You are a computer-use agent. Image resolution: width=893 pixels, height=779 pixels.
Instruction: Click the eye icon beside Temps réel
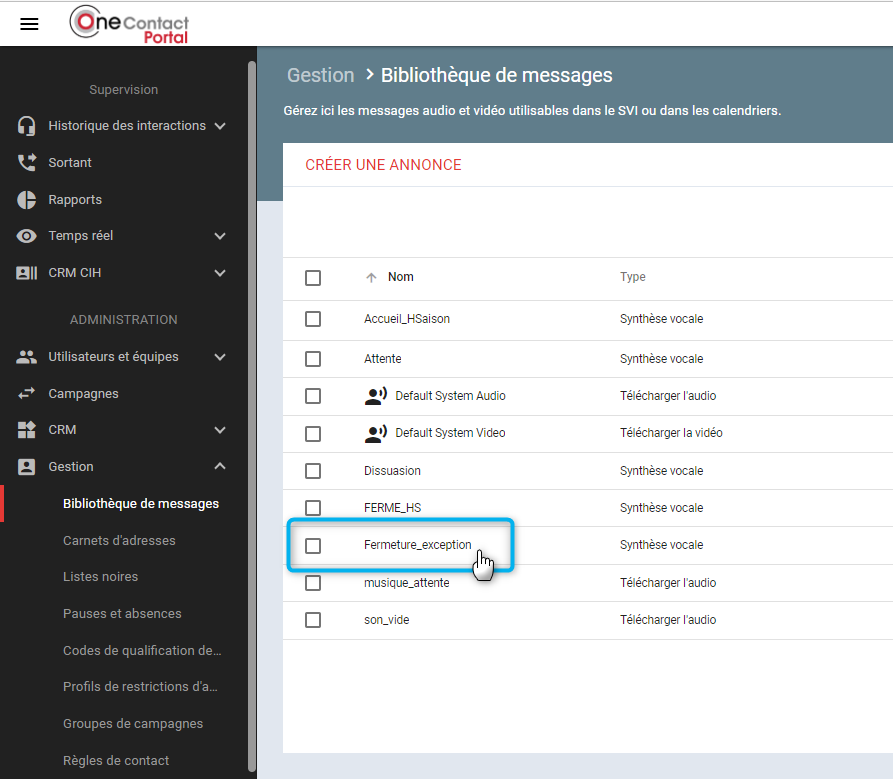(x=26, y=236)
